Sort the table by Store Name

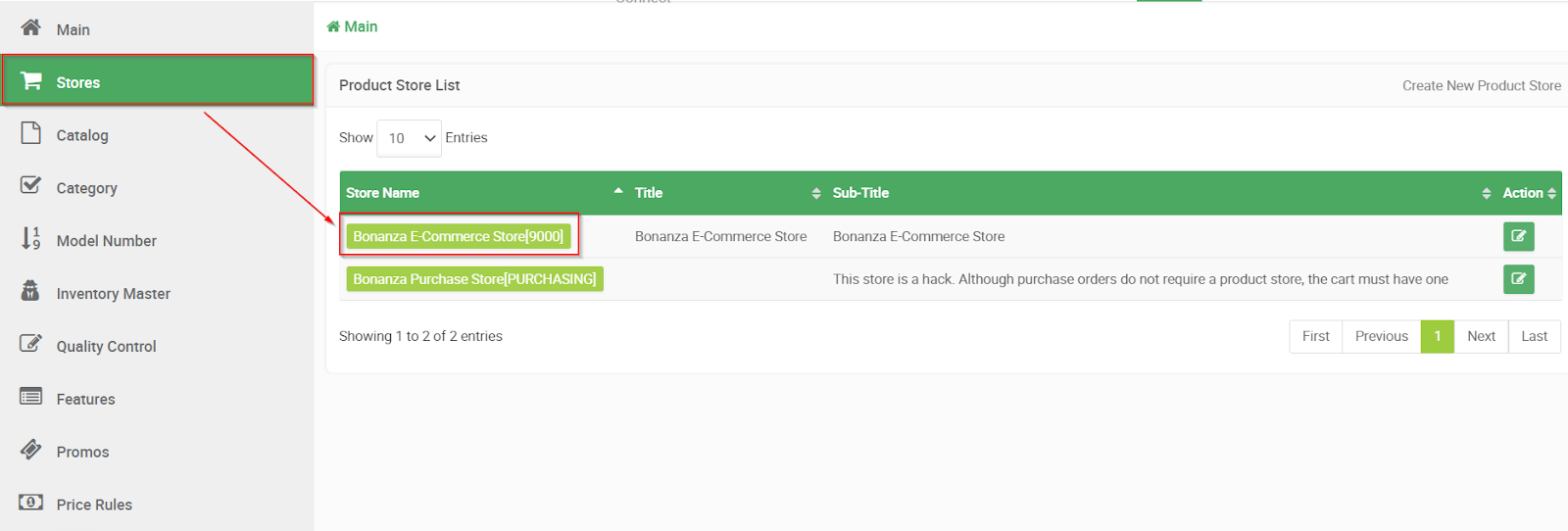484,193
